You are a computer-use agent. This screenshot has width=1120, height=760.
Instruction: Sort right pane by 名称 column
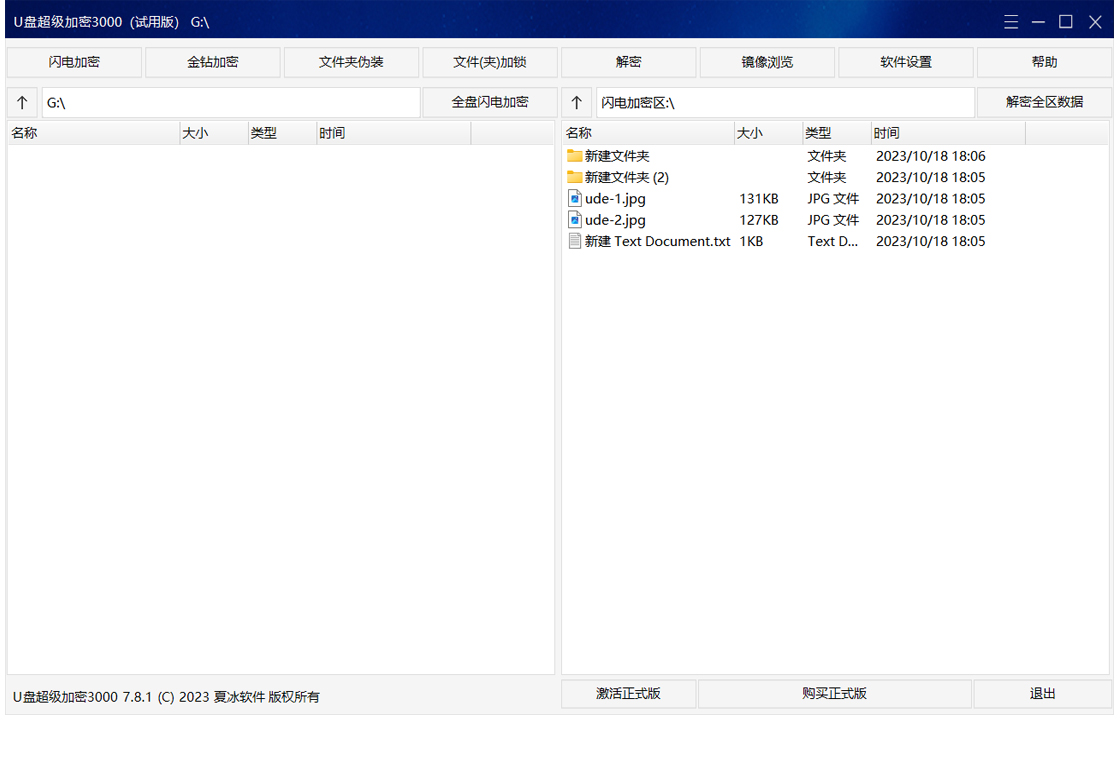[x=648, y=133]
